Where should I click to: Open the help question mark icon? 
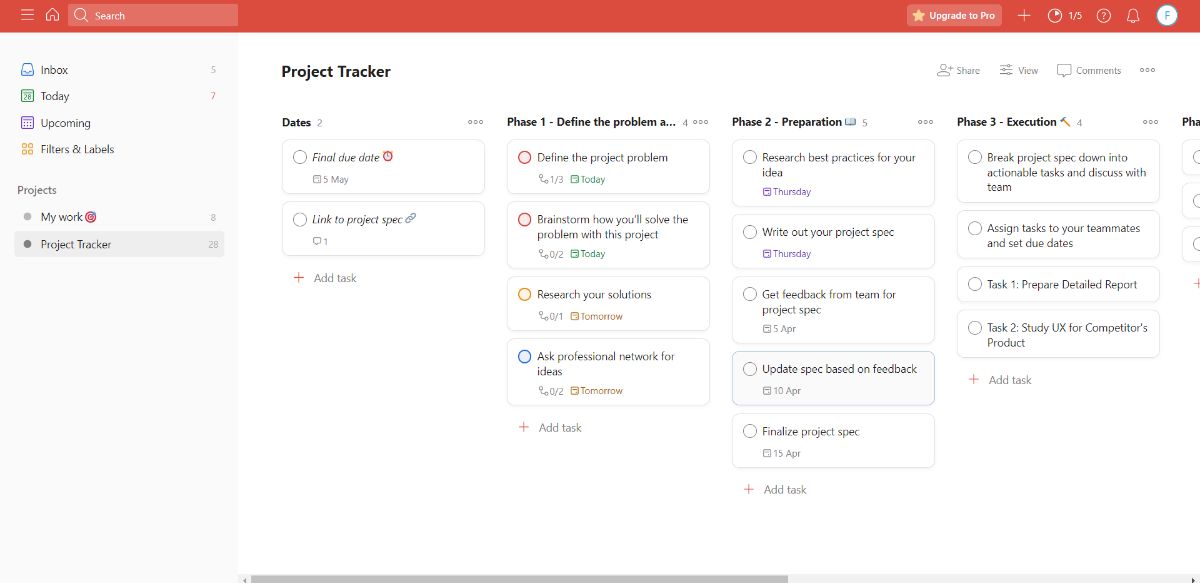coord(1102,15)
